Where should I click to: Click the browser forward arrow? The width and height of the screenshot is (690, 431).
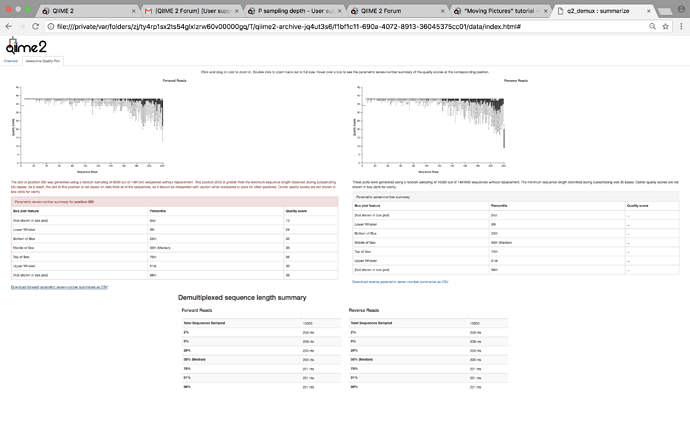click(x=22, y=26)
